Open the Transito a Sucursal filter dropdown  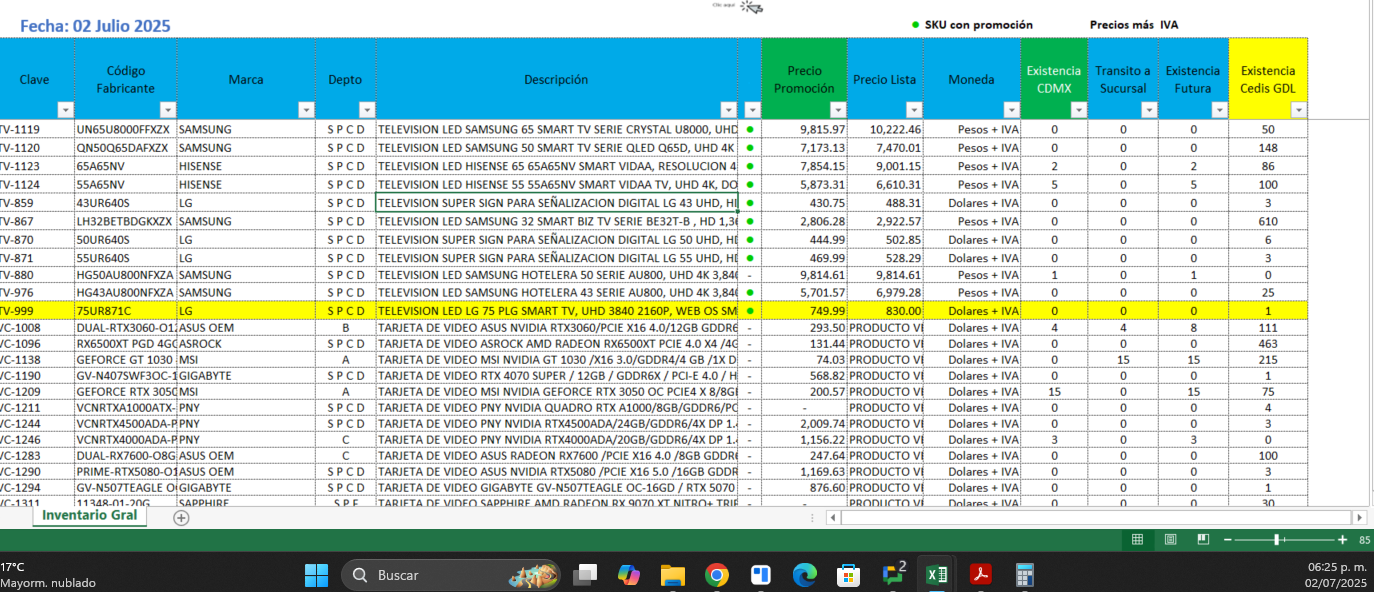pyautogui.click(x=1149, y=110)
